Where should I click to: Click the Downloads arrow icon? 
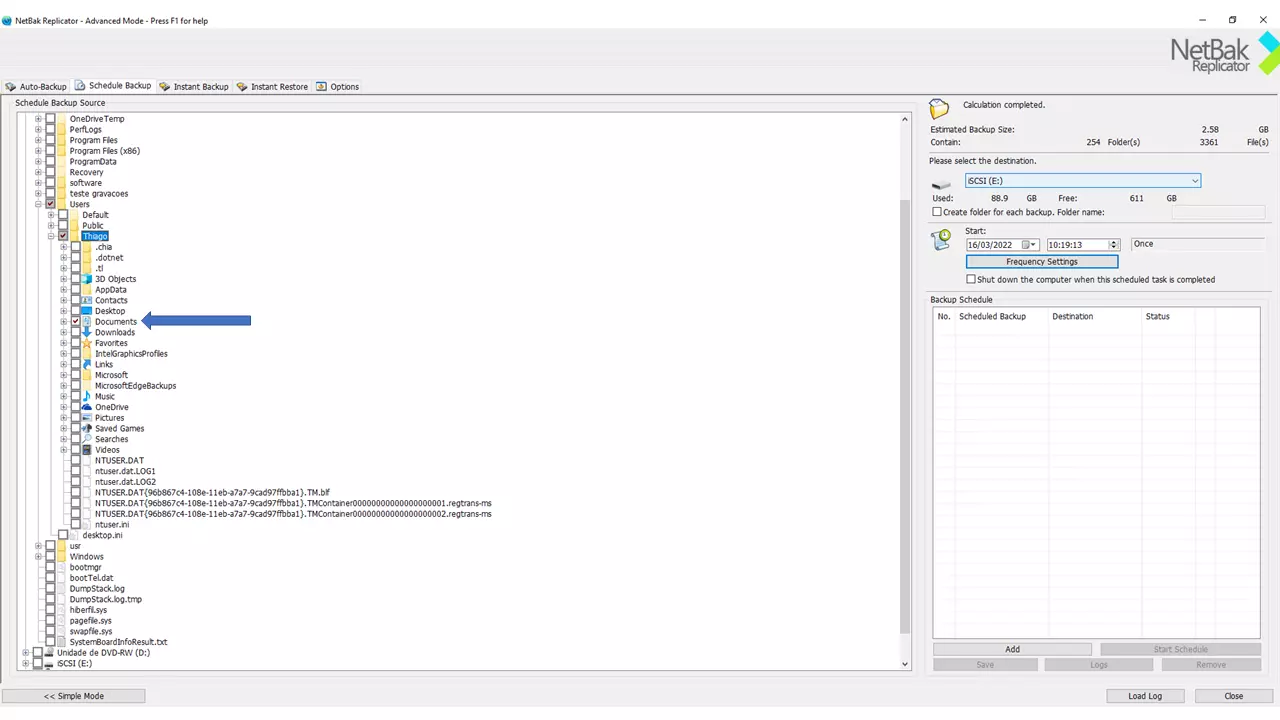tap(87, 332)
